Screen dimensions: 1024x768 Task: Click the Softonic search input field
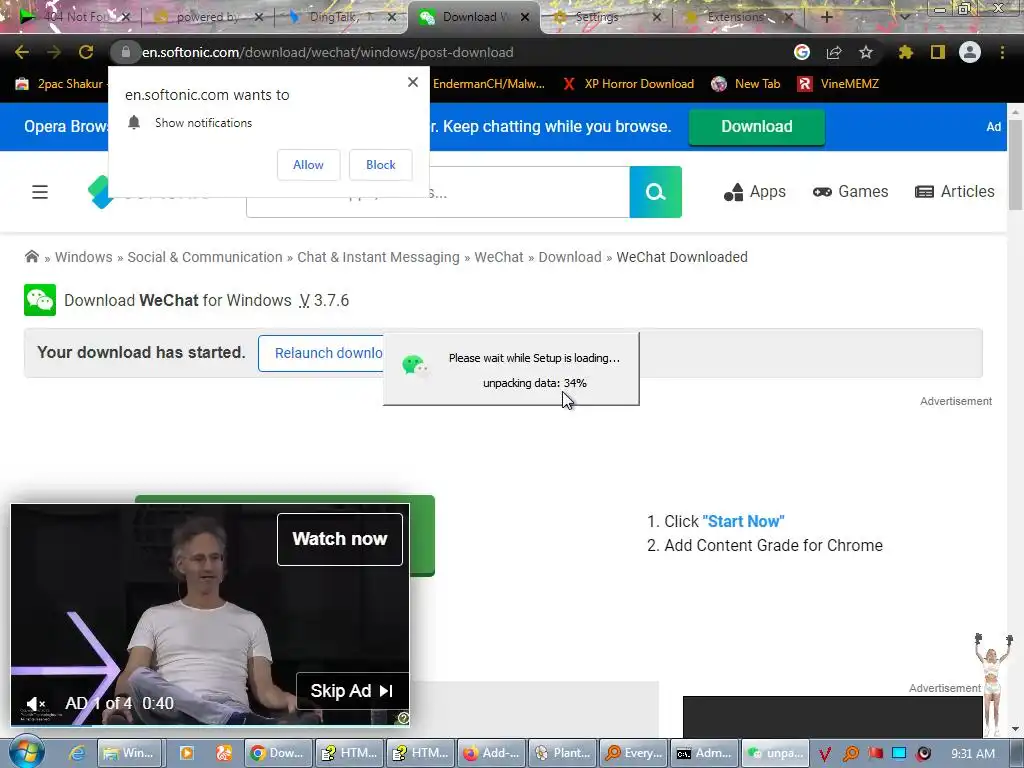click(438, 192)
